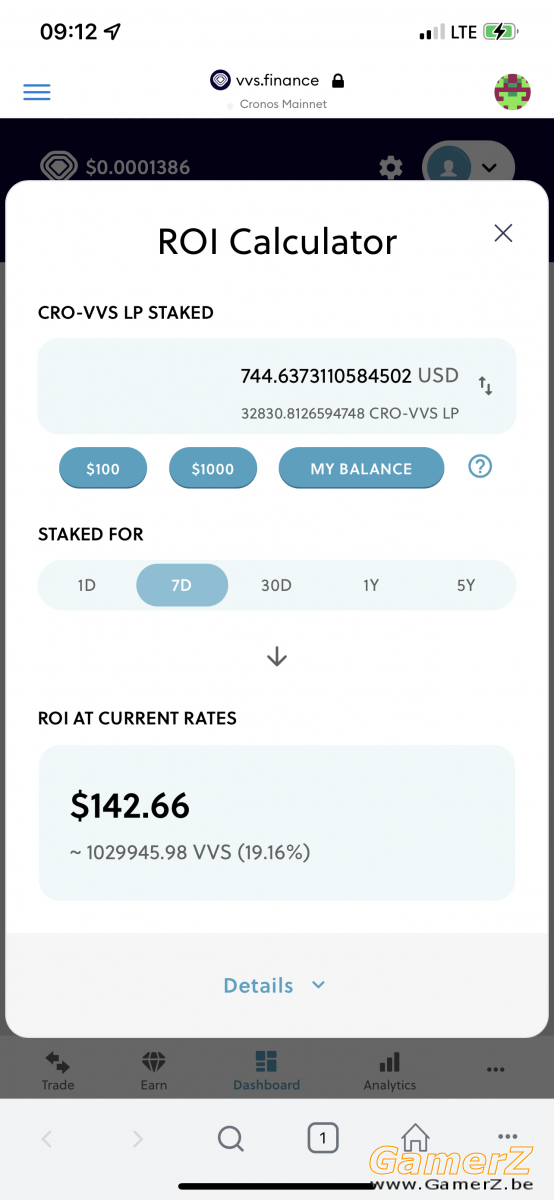Tap the Trade arrows icon
This screenshot has height=1200, width=554.
(58, 1062)
